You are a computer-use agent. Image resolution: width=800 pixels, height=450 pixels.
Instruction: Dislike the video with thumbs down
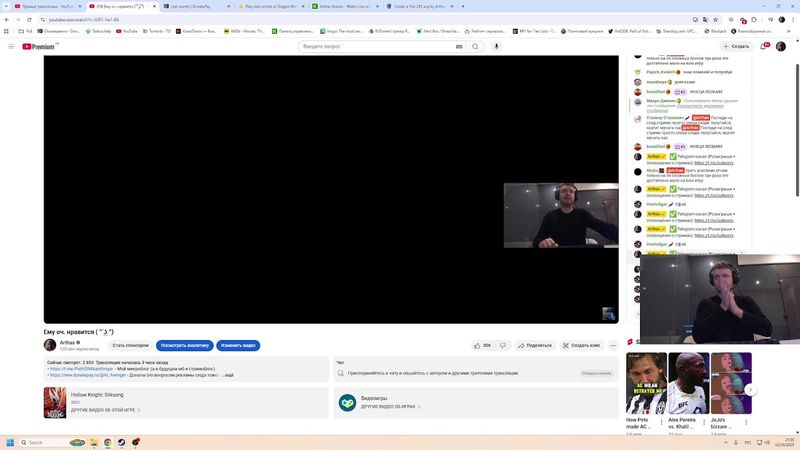pyautogui.click(x=504, y=345)
